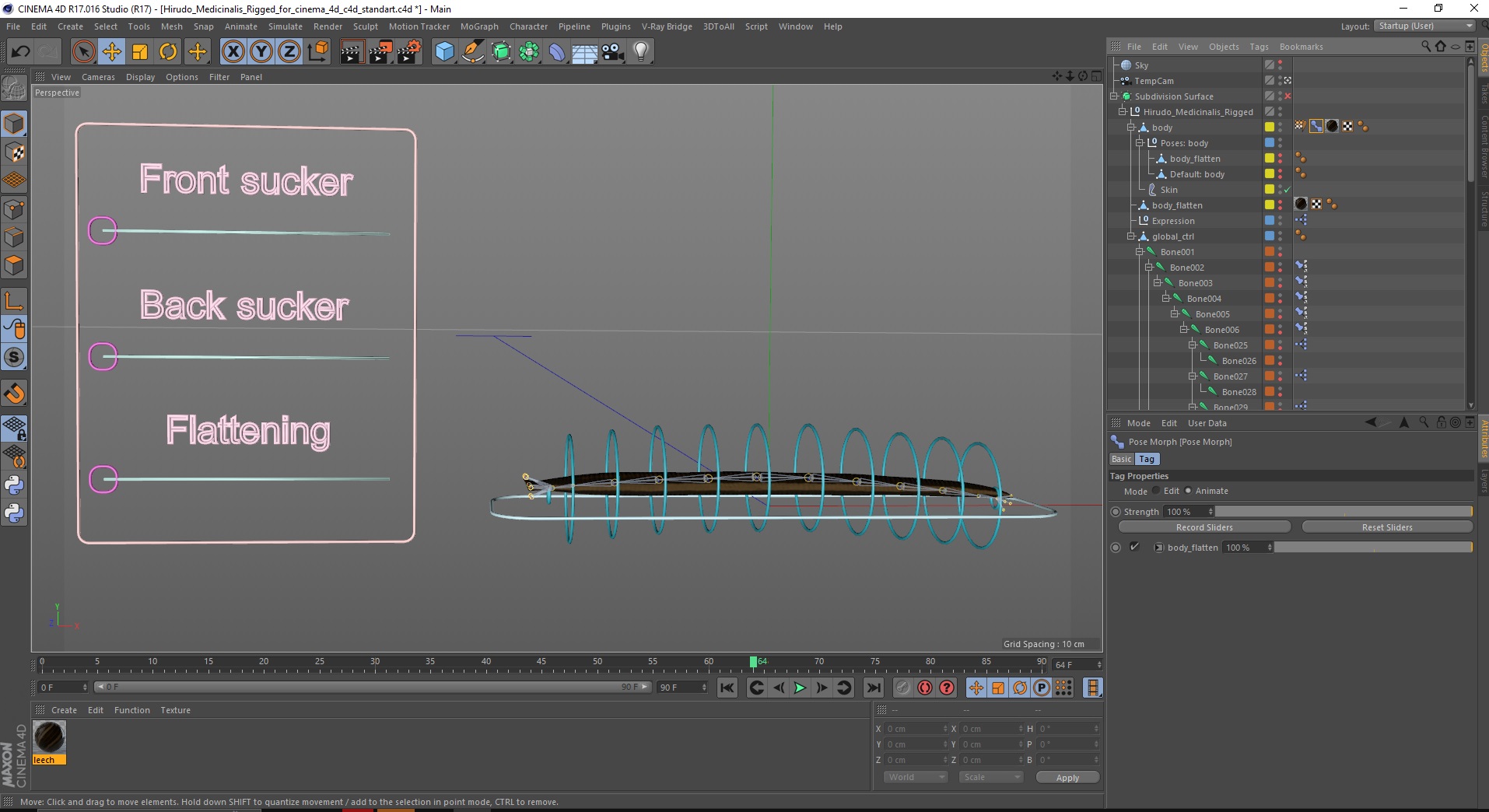Open the spline Pen tool
Screen dimensions: 1489x812
point(472,52)
